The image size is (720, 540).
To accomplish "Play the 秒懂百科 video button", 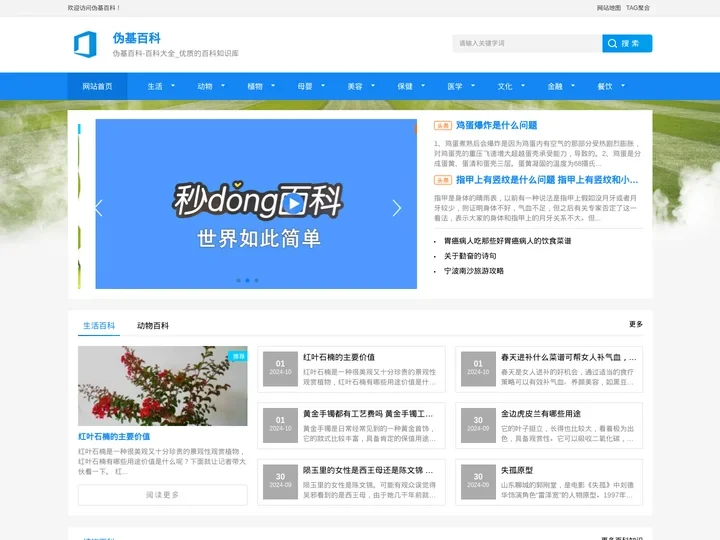I will (x=294, y=203).
